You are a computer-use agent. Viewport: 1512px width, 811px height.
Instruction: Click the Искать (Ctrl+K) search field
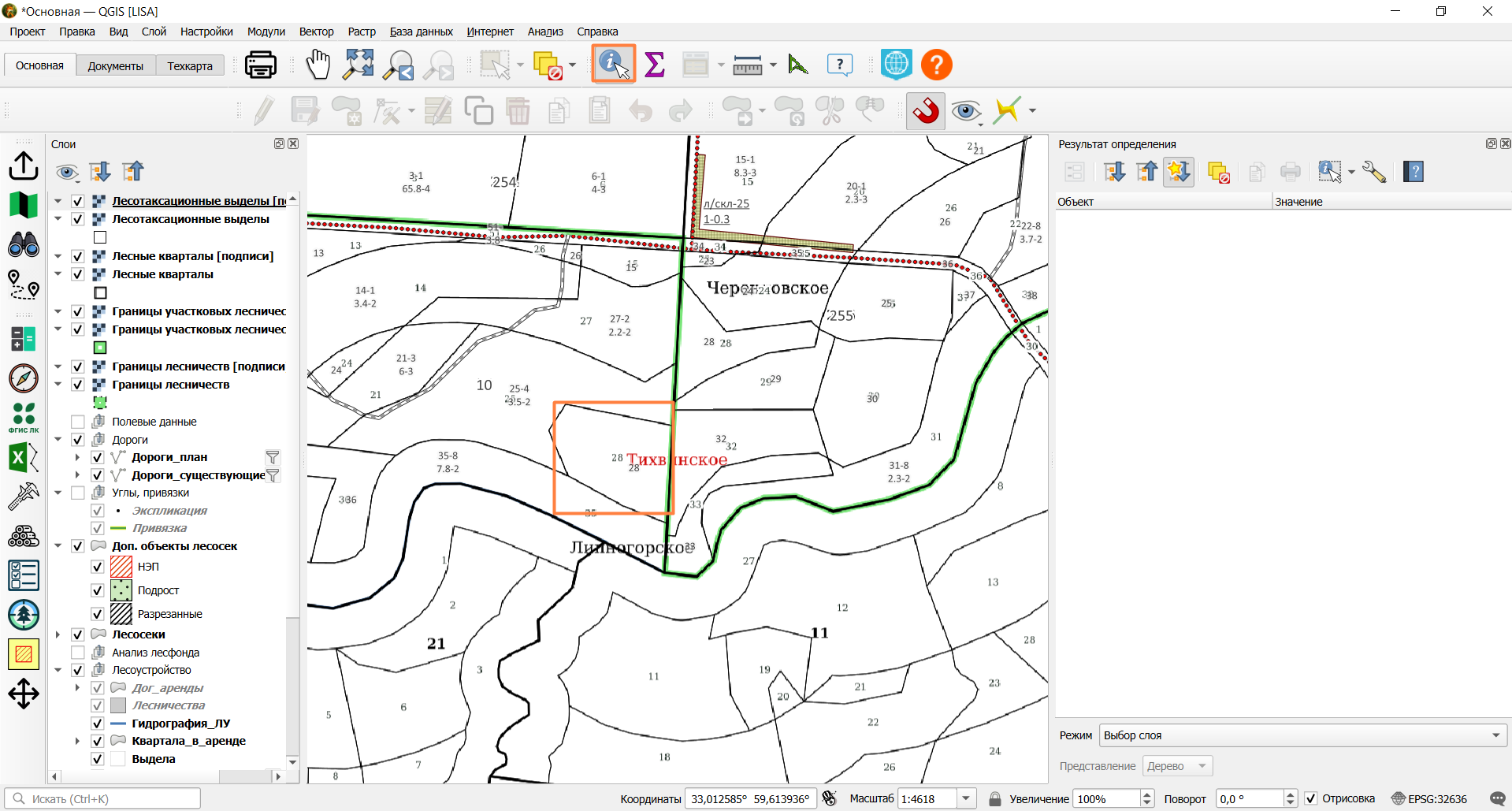pyautogui.click(x=102, y=798)
